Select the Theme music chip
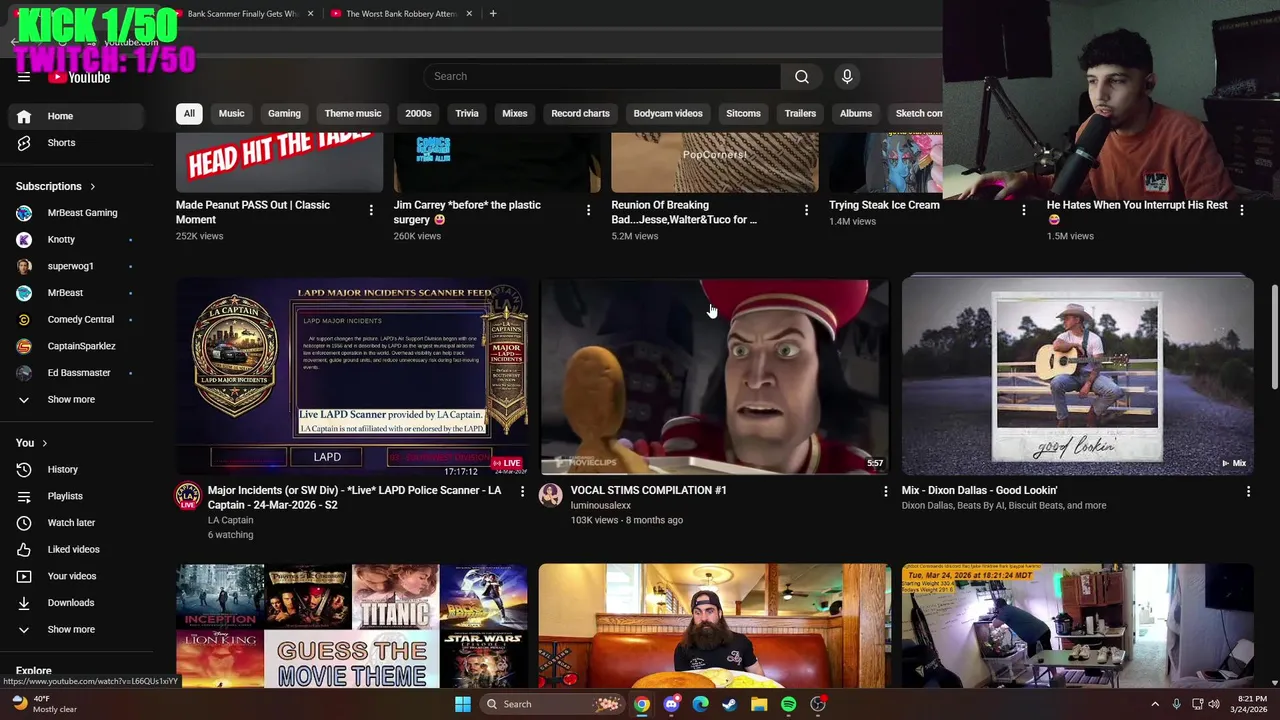This screenshot has width=1280, height=720. pyautogui.click(x=353, y=114)
